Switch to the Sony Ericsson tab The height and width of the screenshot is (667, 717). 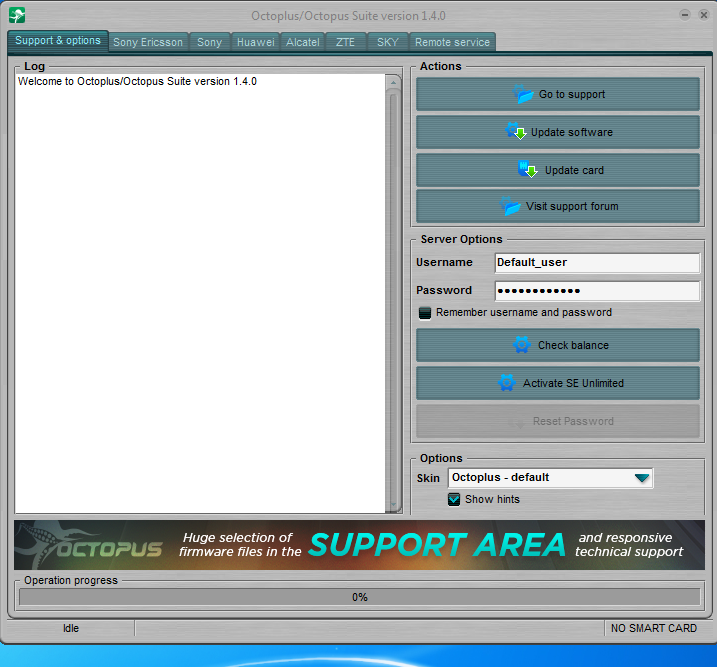[148, 42]
